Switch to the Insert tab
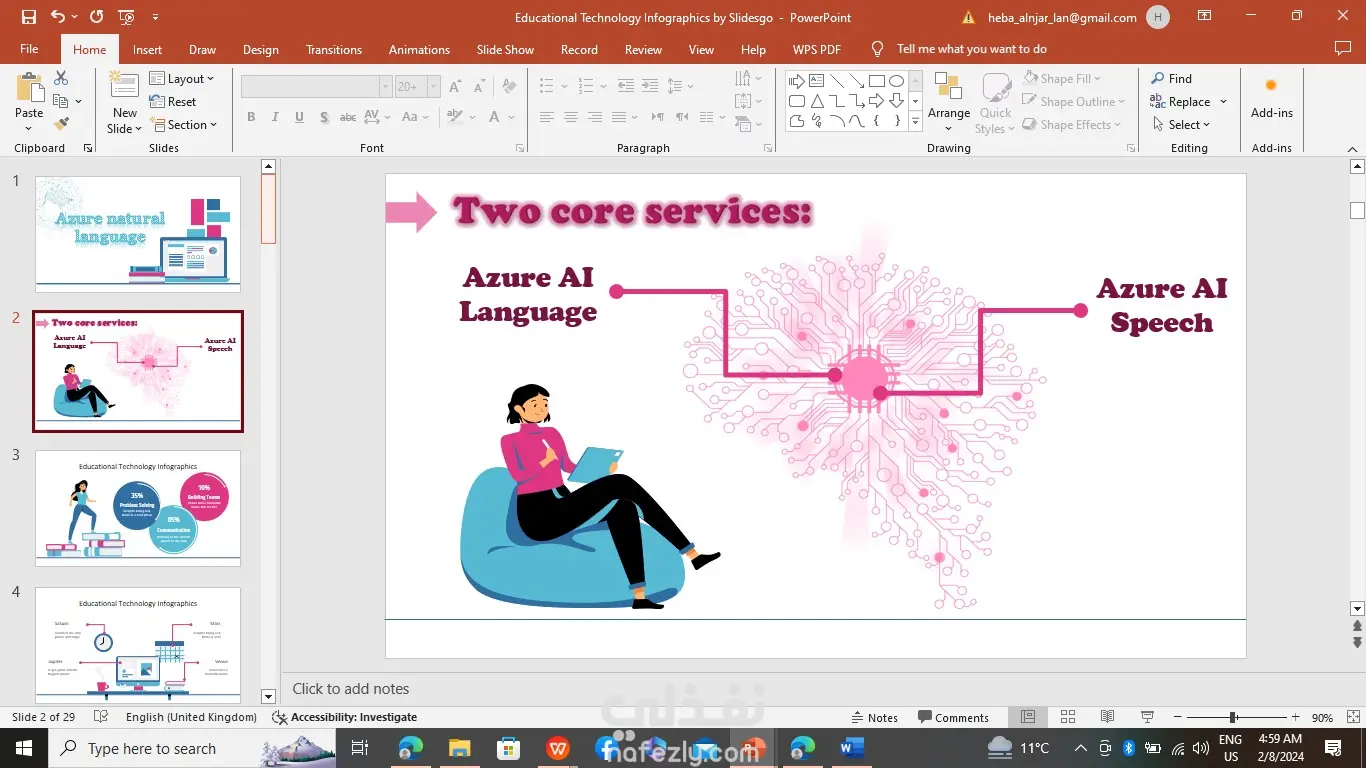The image size is (1366, 768). [147, 49]
